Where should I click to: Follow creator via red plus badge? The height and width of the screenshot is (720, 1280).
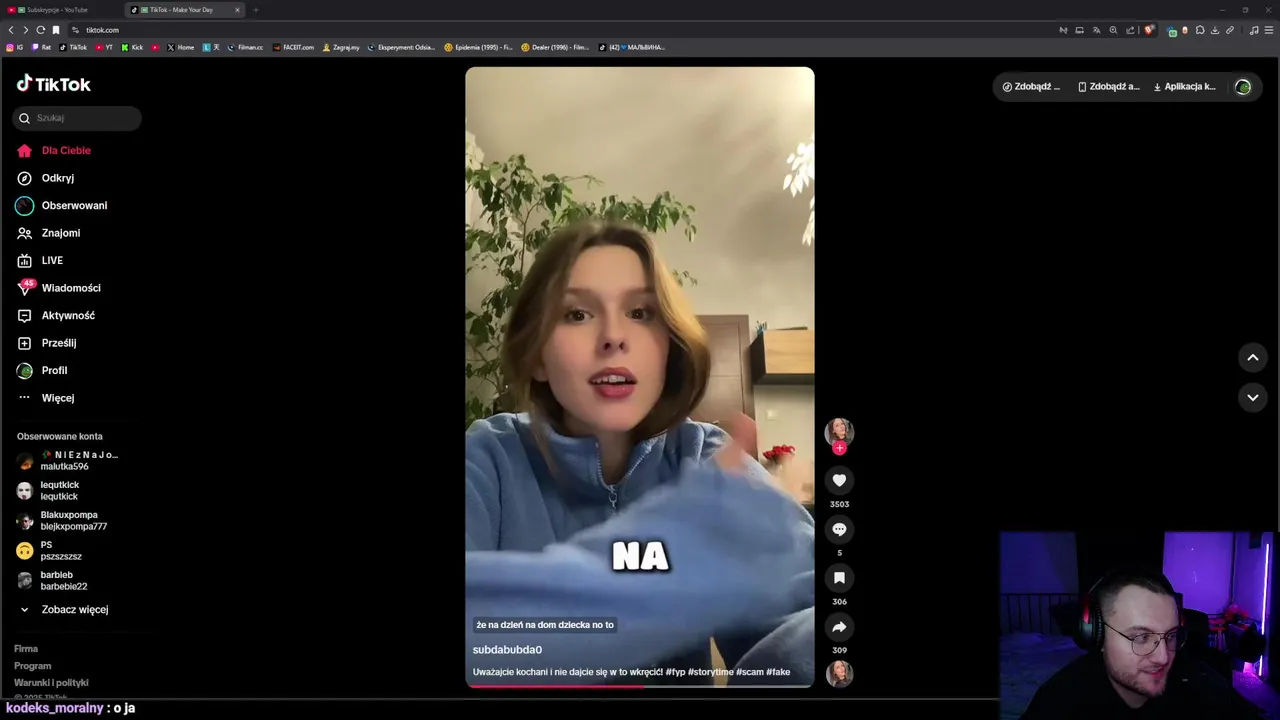pos(839,448)
